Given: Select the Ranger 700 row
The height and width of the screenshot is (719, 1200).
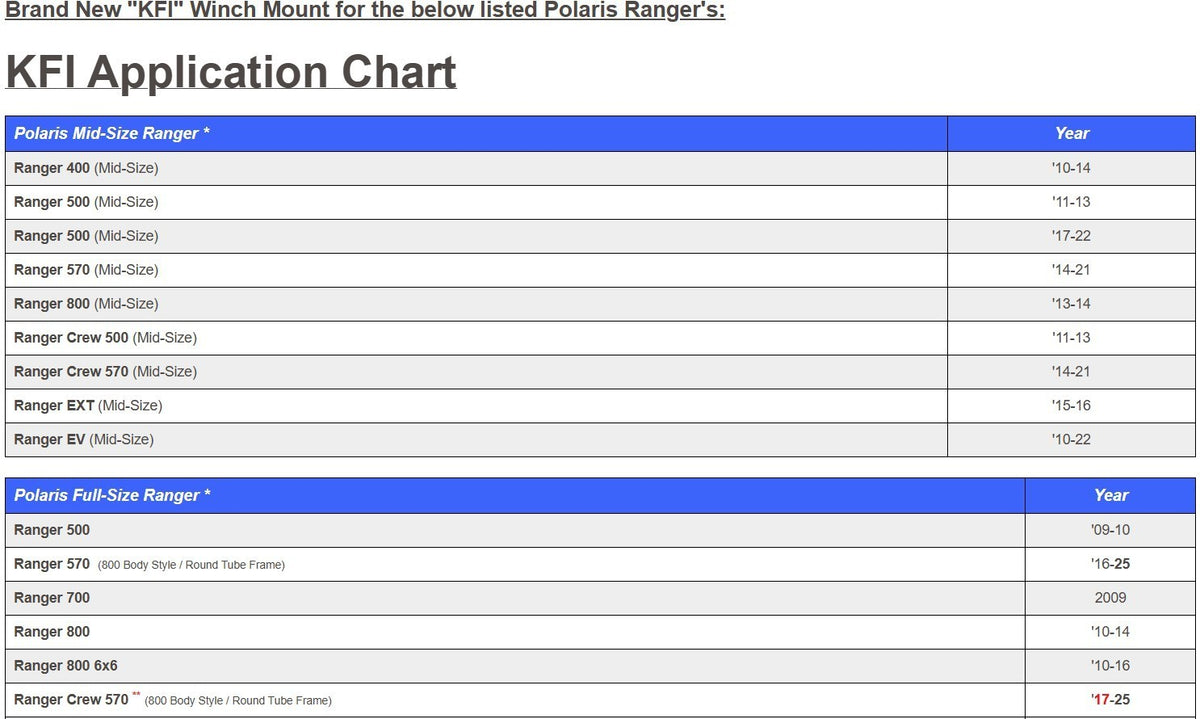Looking at the screenshot, I should (x=600, y=598).
